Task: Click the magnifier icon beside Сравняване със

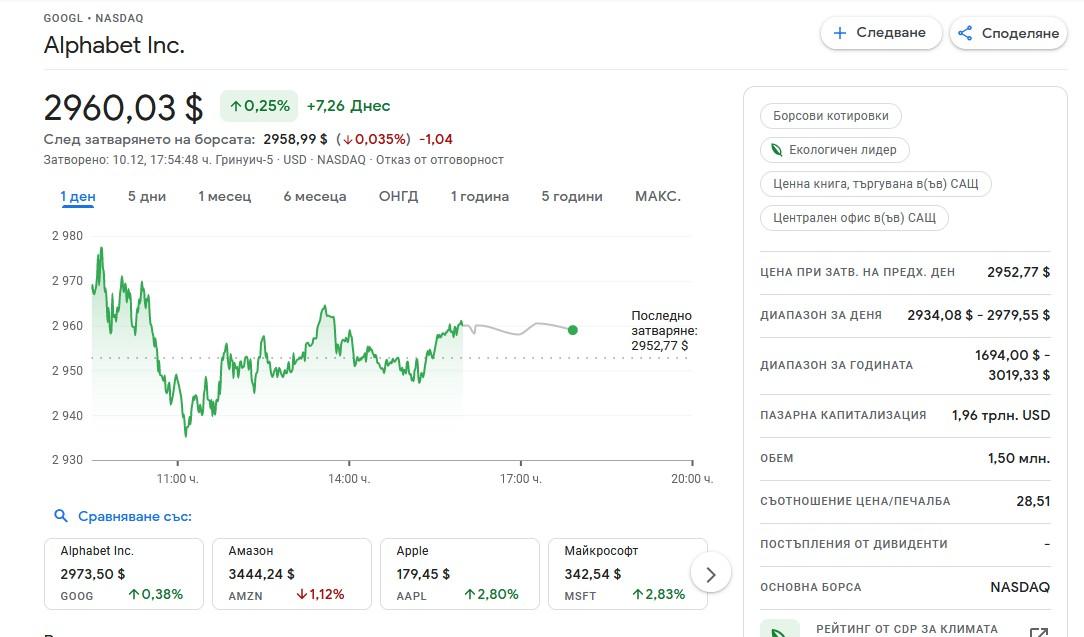Action: tap(61, 516)
